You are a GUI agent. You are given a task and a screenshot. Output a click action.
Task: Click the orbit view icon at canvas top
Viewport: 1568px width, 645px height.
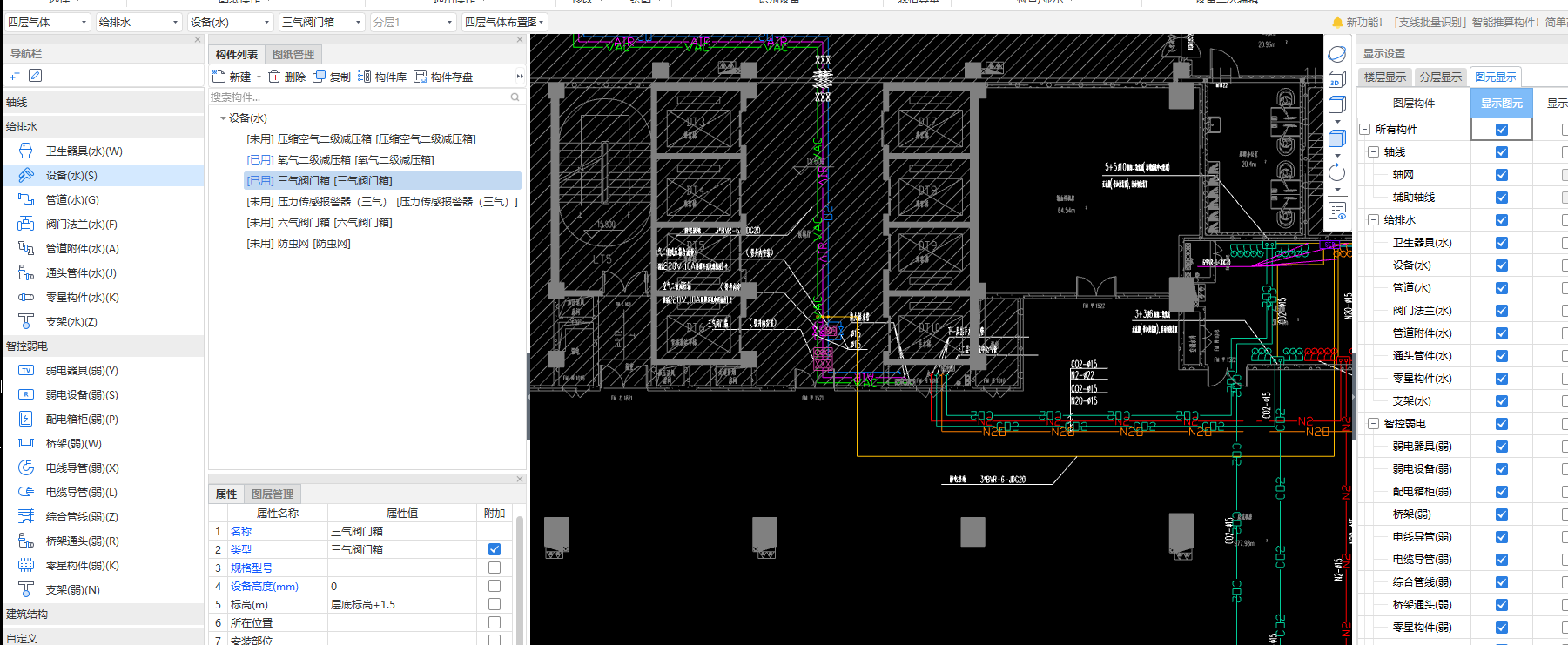click(x=1337, y=54)
